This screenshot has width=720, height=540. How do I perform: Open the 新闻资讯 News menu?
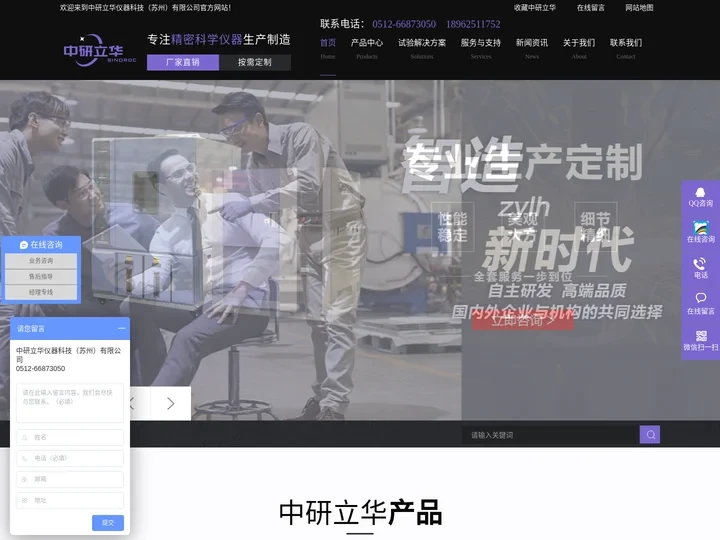coord(532,48)
